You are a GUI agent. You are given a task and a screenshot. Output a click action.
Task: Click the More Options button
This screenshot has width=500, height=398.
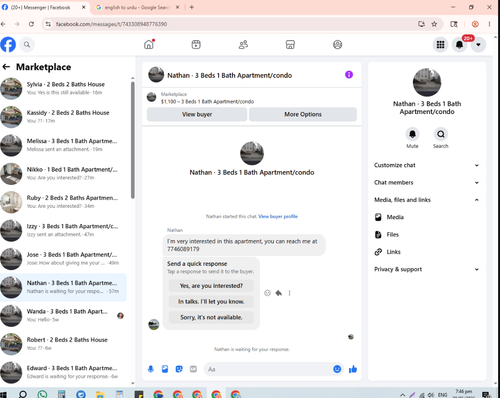click(x=303, y=114)
